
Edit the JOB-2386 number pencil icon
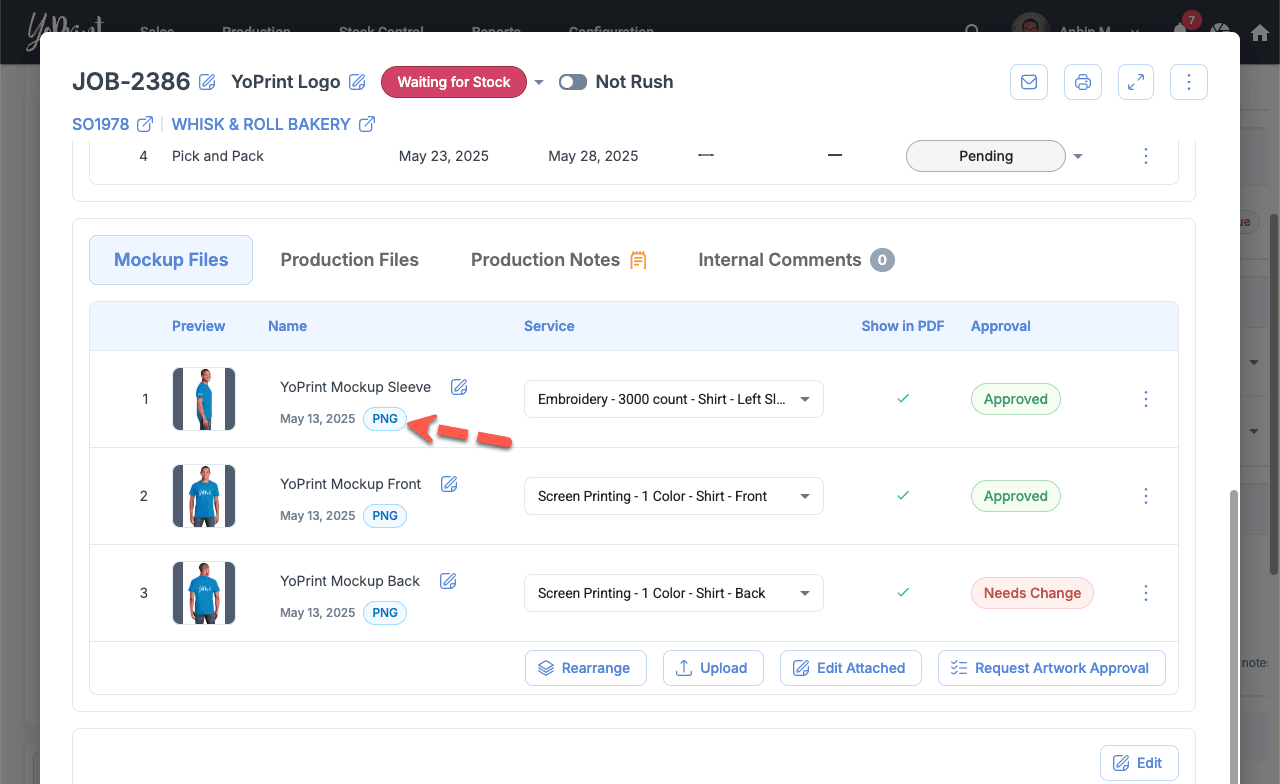coord(207,82)
